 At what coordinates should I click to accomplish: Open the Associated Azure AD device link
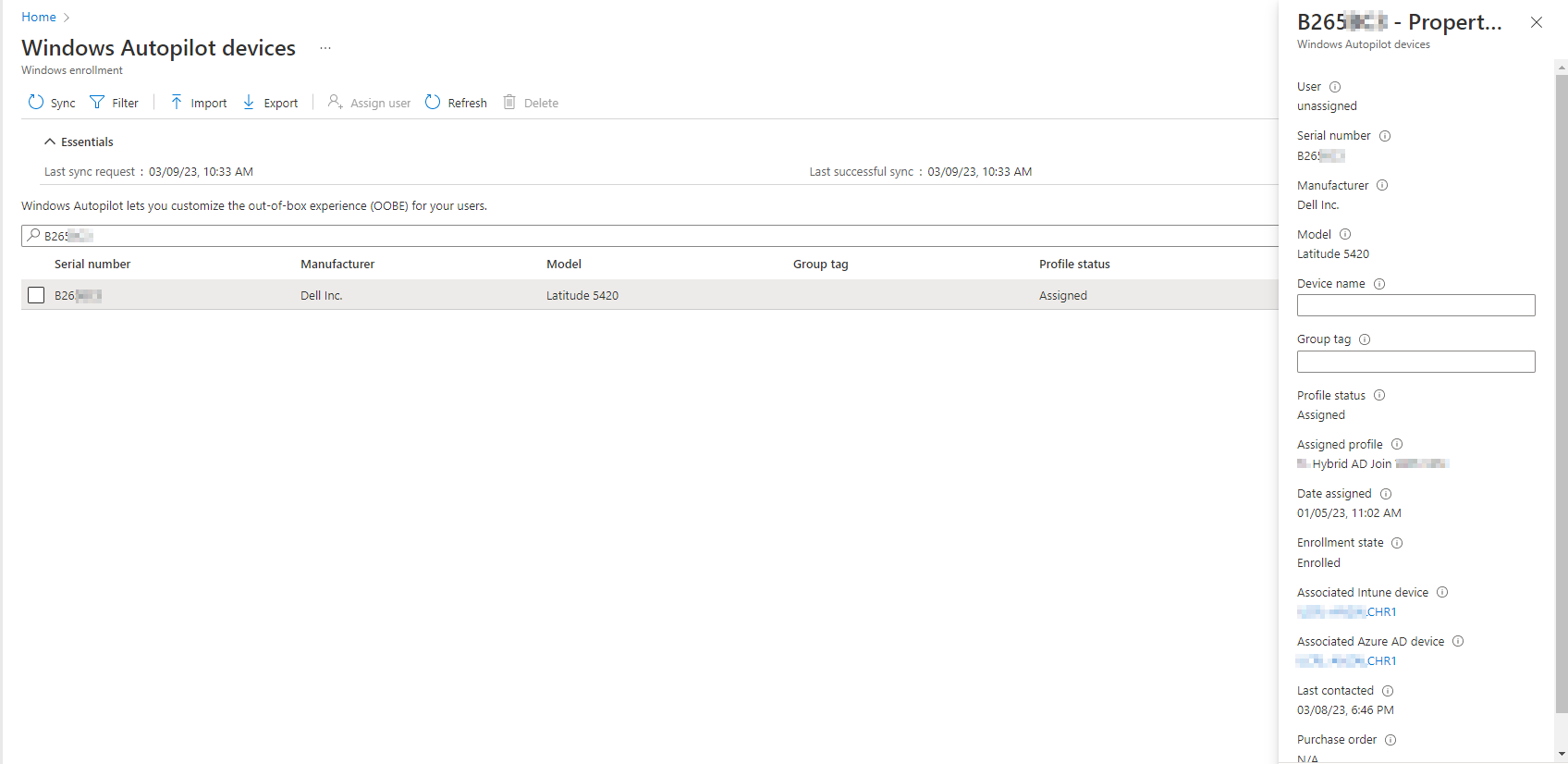(1347, 661)
